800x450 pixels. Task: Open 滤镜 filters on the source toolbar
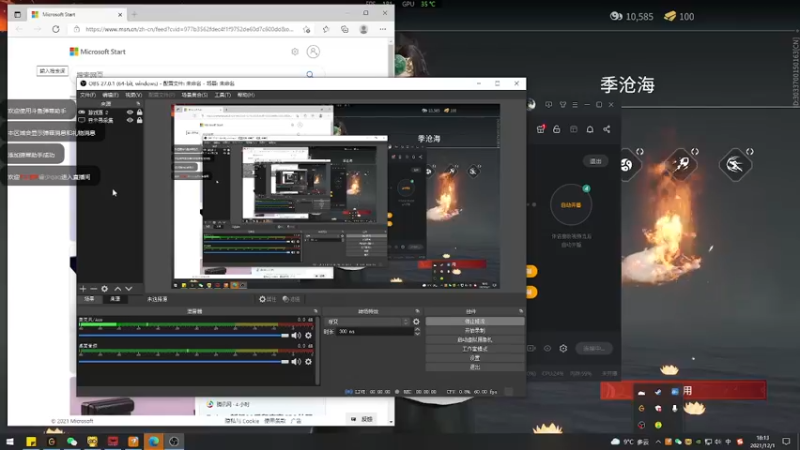click(x=291, y=299)
